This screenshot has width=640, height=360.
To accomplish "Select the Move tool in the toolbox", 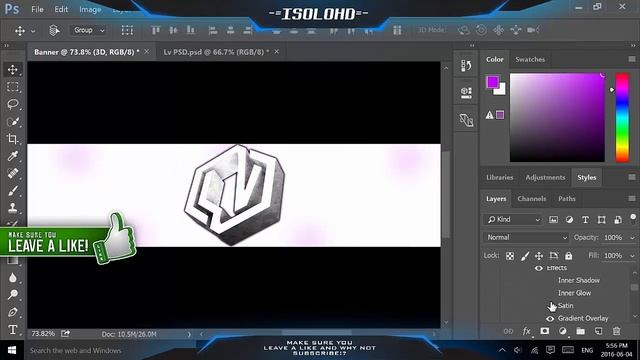I will 13,69.
